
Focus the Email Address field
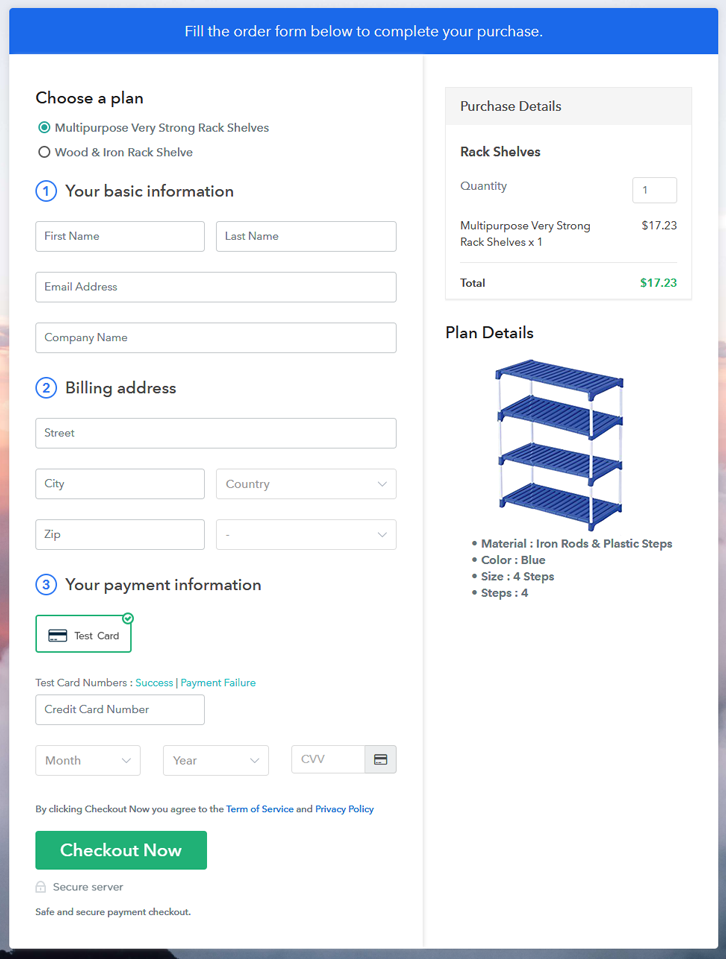pyautogui.click(x=216, y=287)
